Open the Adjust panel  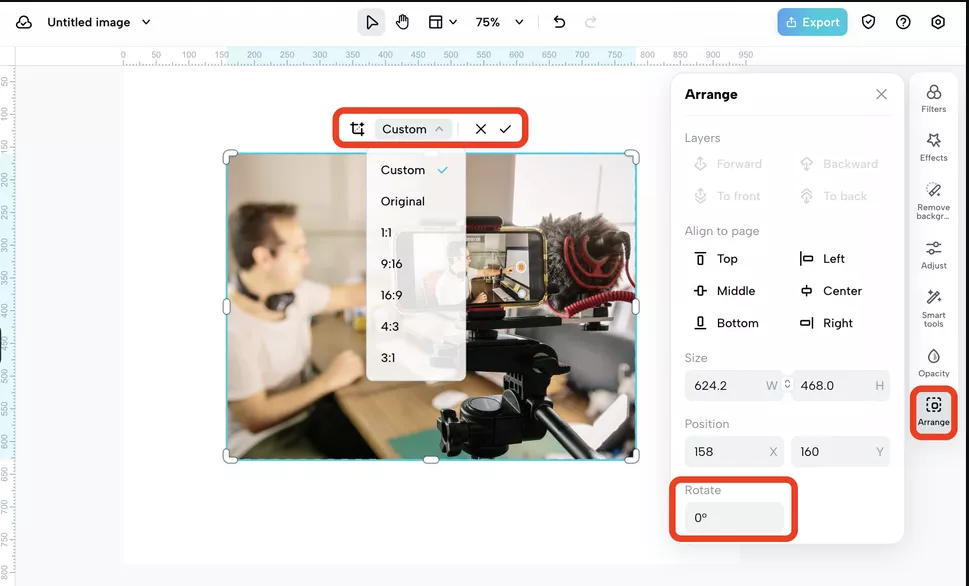[933, 255]
